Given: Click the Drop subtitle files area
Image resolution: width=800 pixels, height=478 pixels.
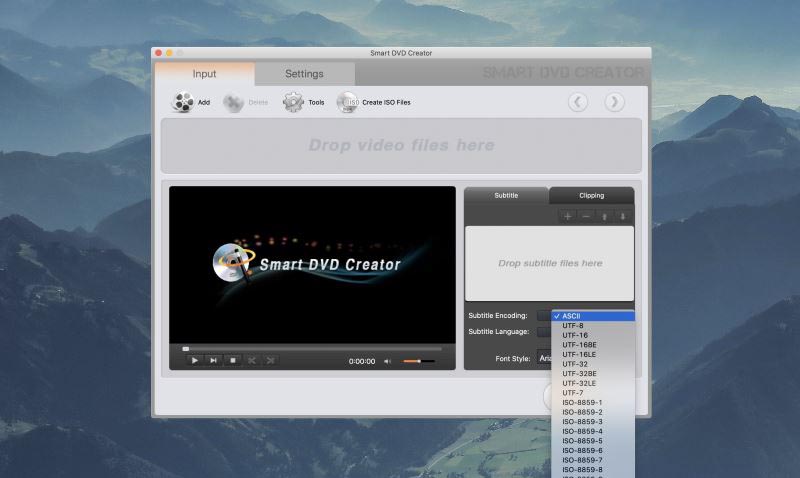Looking at the screenshot, I should tap(549, 263).
